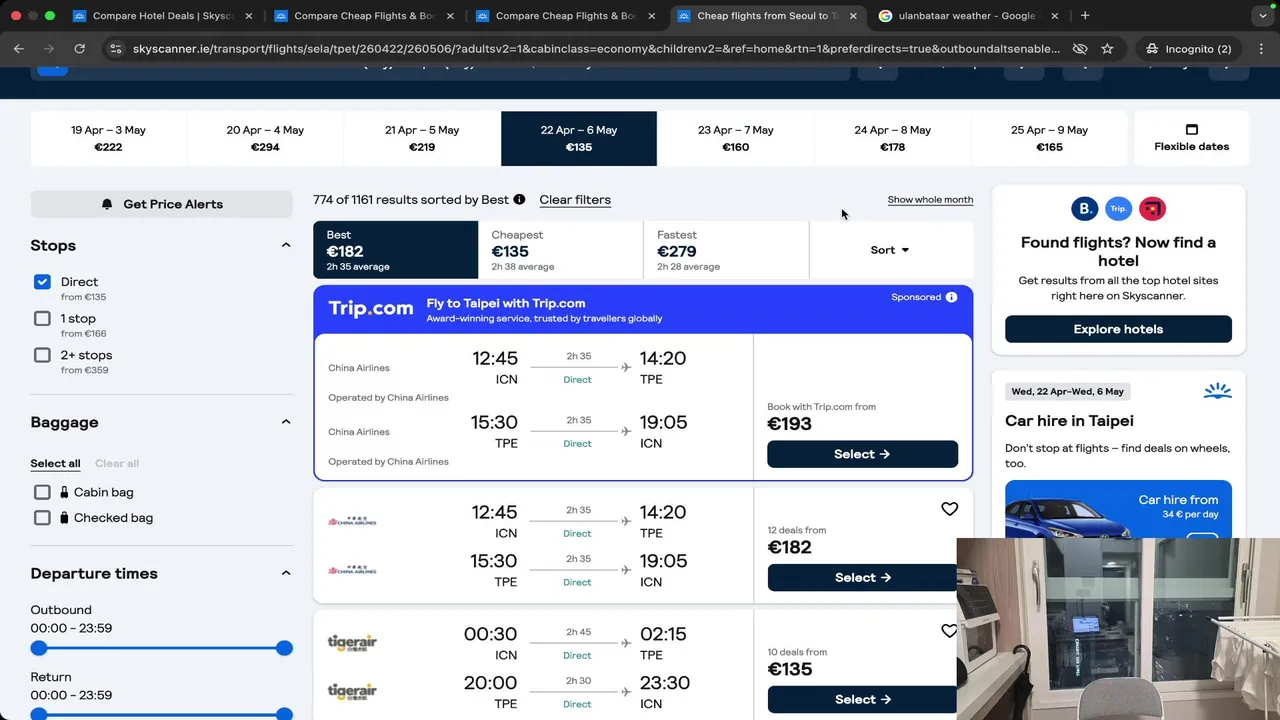Collapse the Departure times section
The height and width of the screenshot is (720, 1280).
285,573
